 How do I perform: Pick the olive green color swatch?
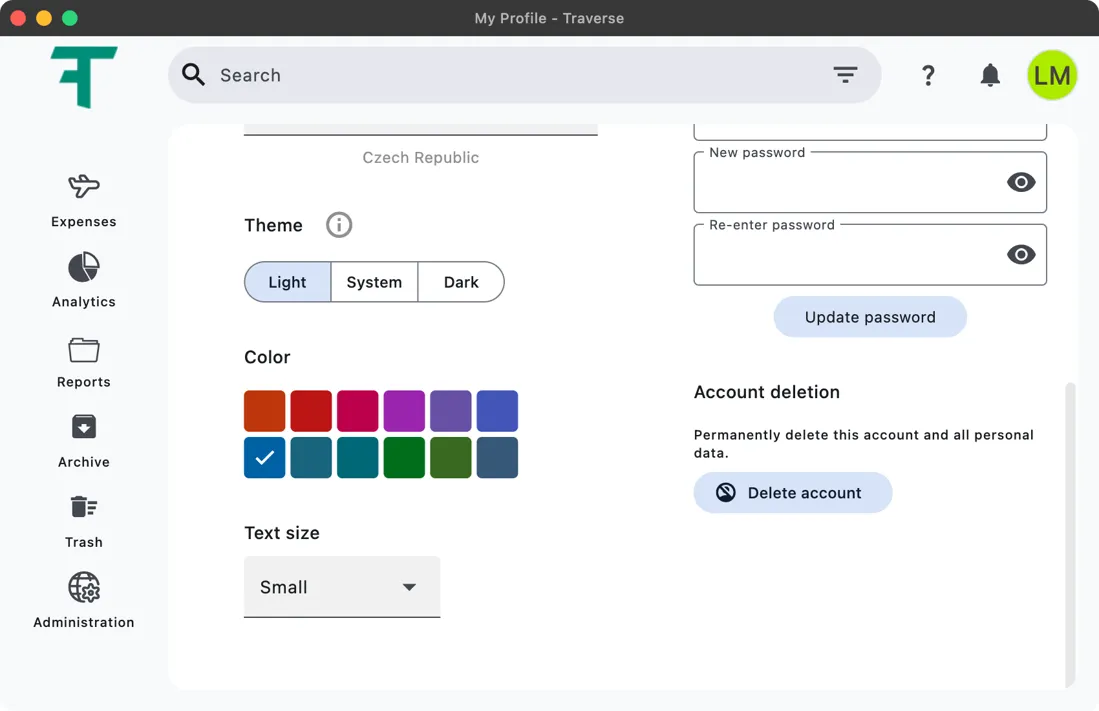point(451,458)
